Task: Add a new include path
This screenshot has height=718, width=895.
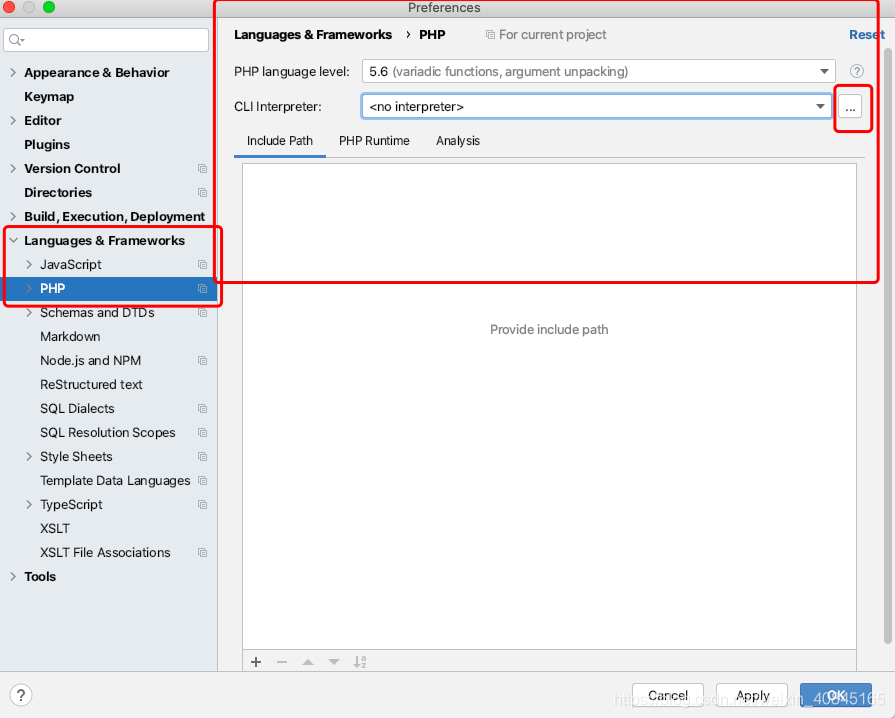Action: (x=256, y=661)
